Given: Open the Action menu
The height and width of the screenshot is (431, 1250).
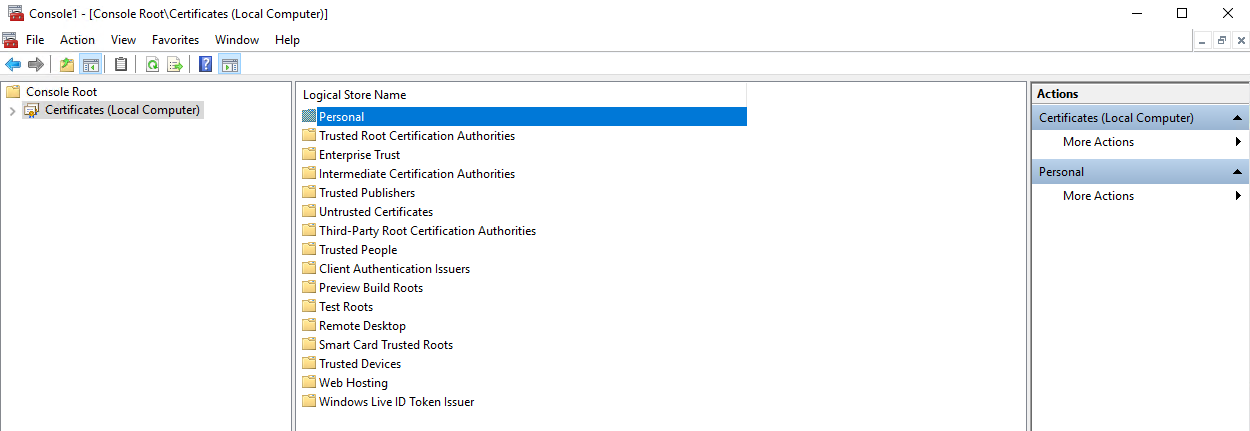Looking at the screenshot, I should 77,40.
